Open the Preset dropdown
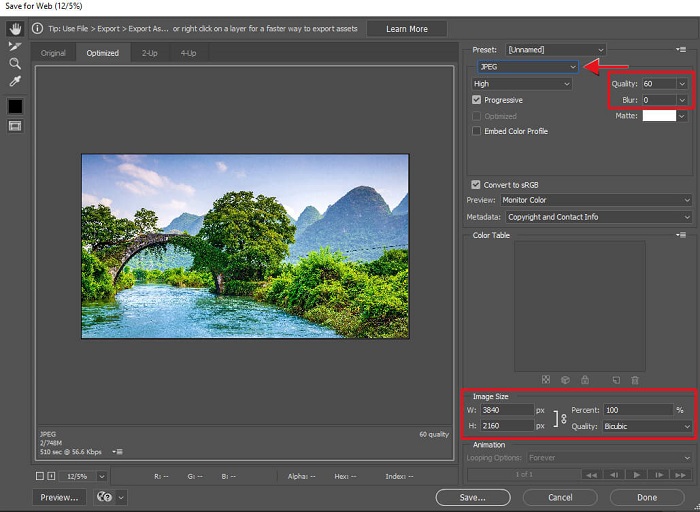 coord(555,50)
